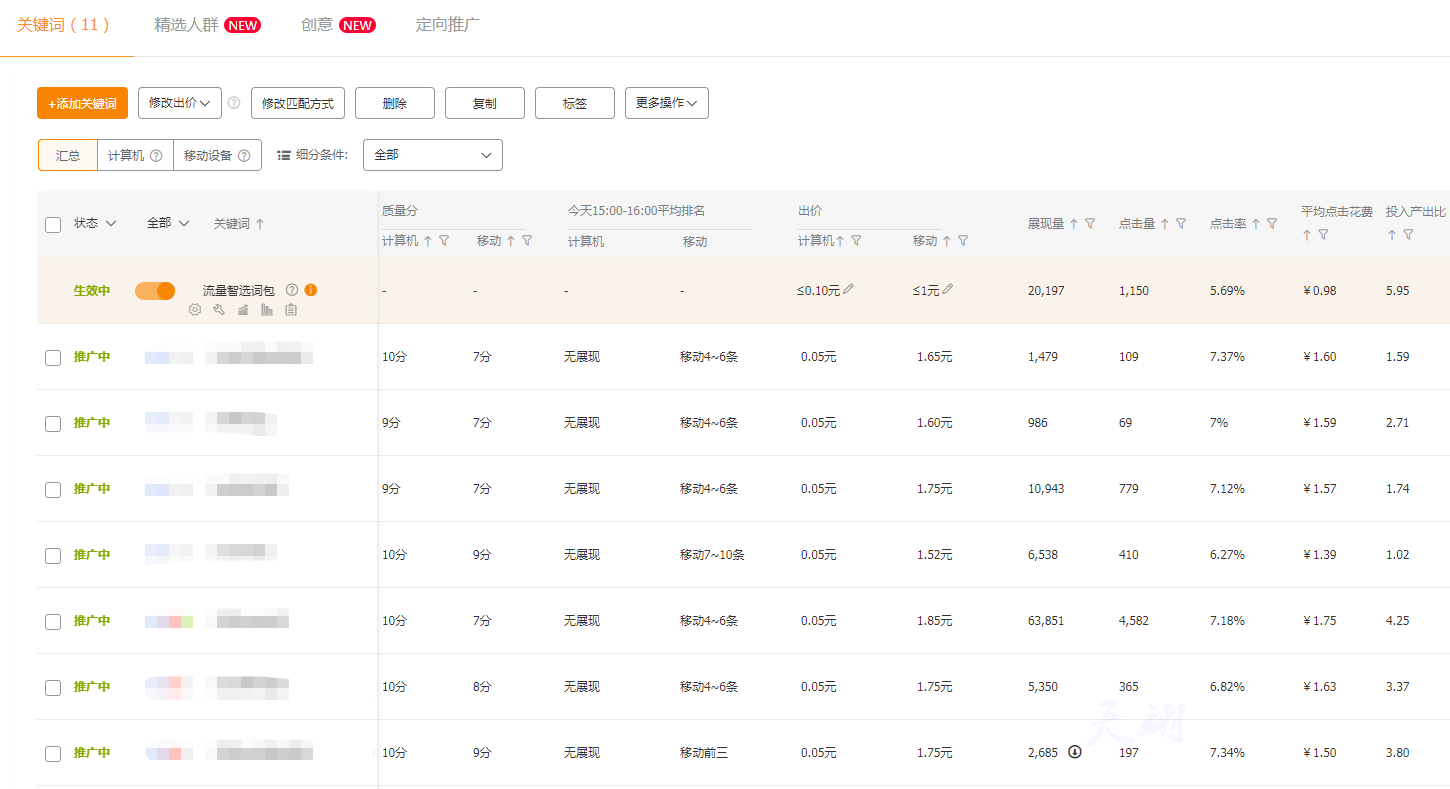This screenshot has height=789, width=1450.
Task: Expand 状态 header dropdown
Action: click(95, 224)
